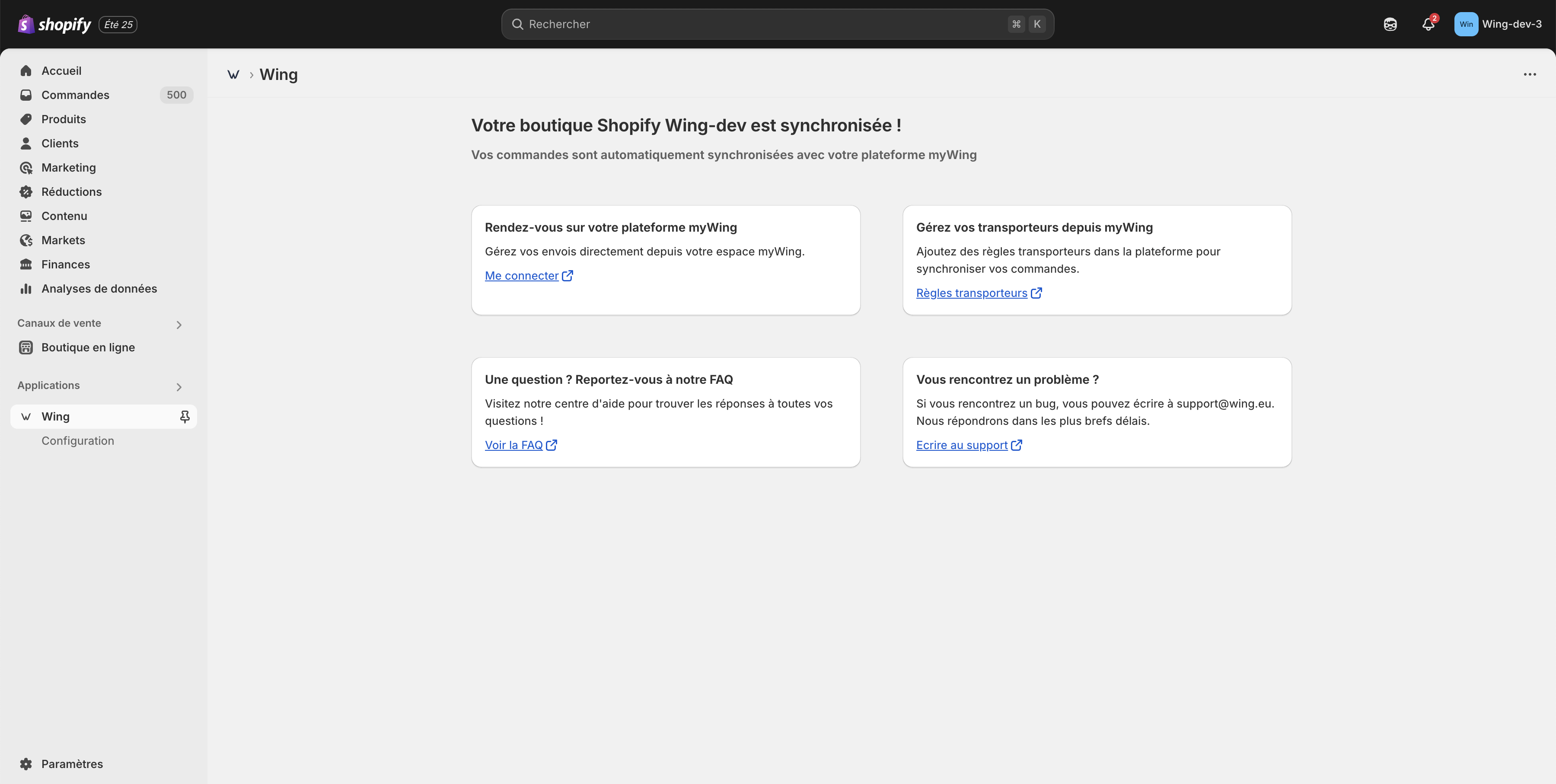Unpin the Wing app from the sidebar
The image size is (1556, 784).
pos(184,416)
